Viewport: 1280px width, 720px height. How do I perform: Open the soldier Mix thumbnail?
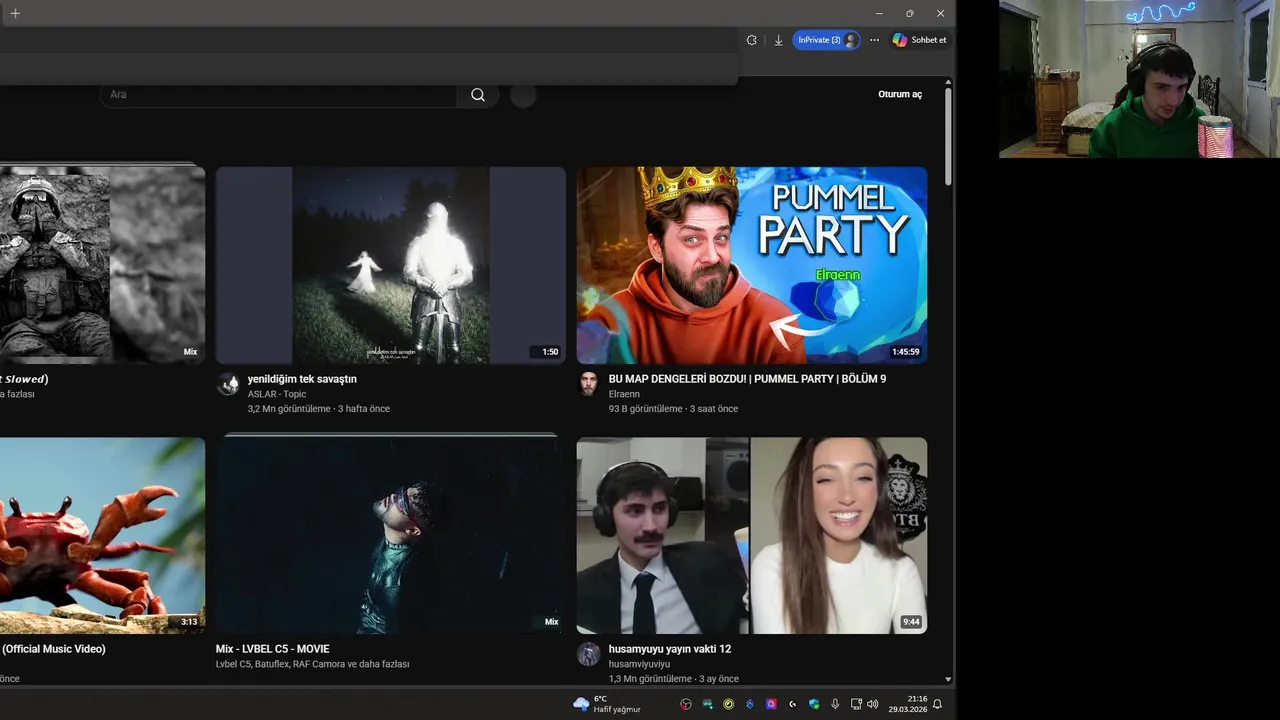pos(102,265)
